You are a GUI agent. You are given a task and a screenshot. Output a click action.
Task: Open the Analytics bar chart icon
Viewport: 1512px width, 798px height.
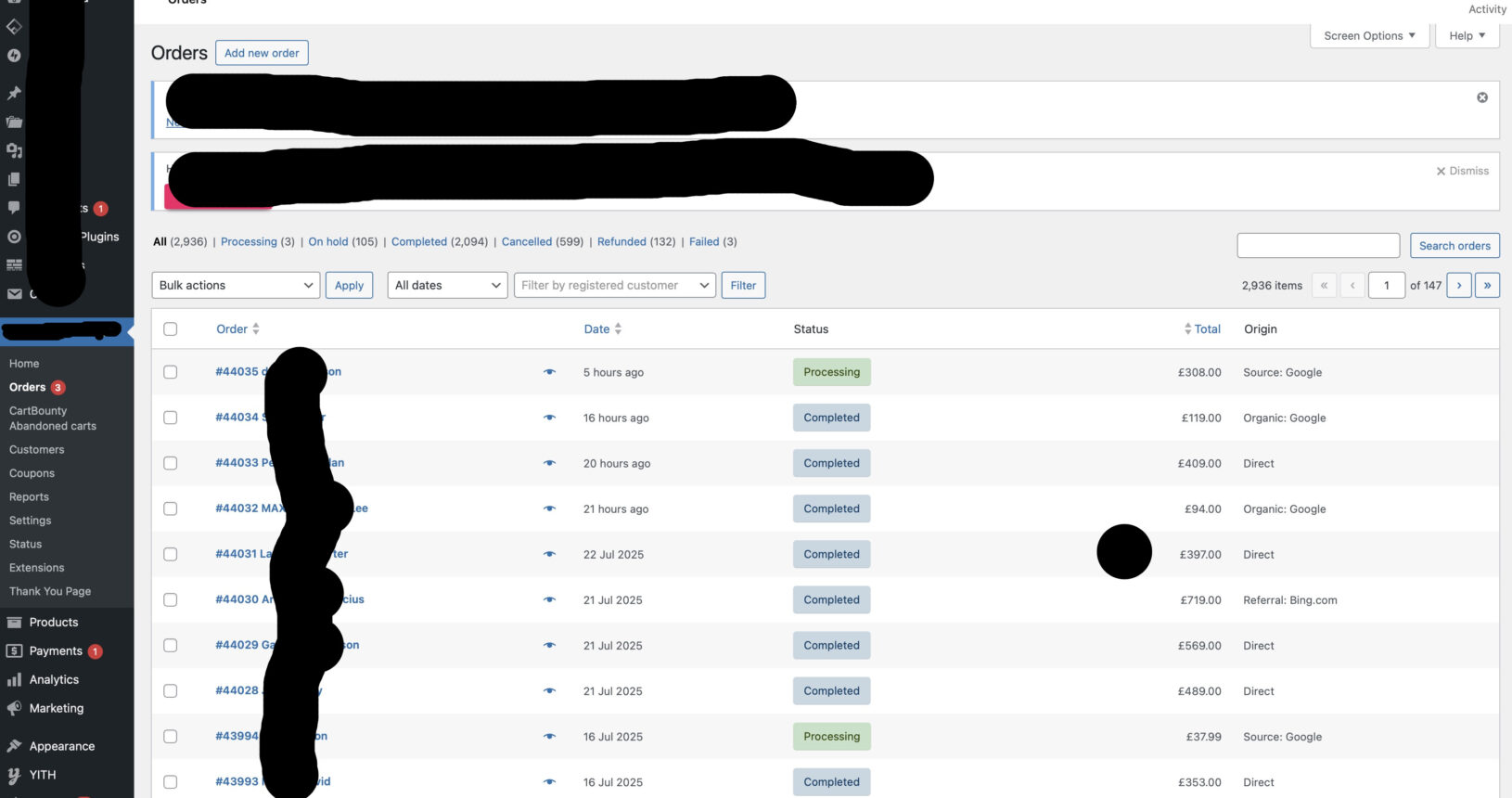coord(15,680)
